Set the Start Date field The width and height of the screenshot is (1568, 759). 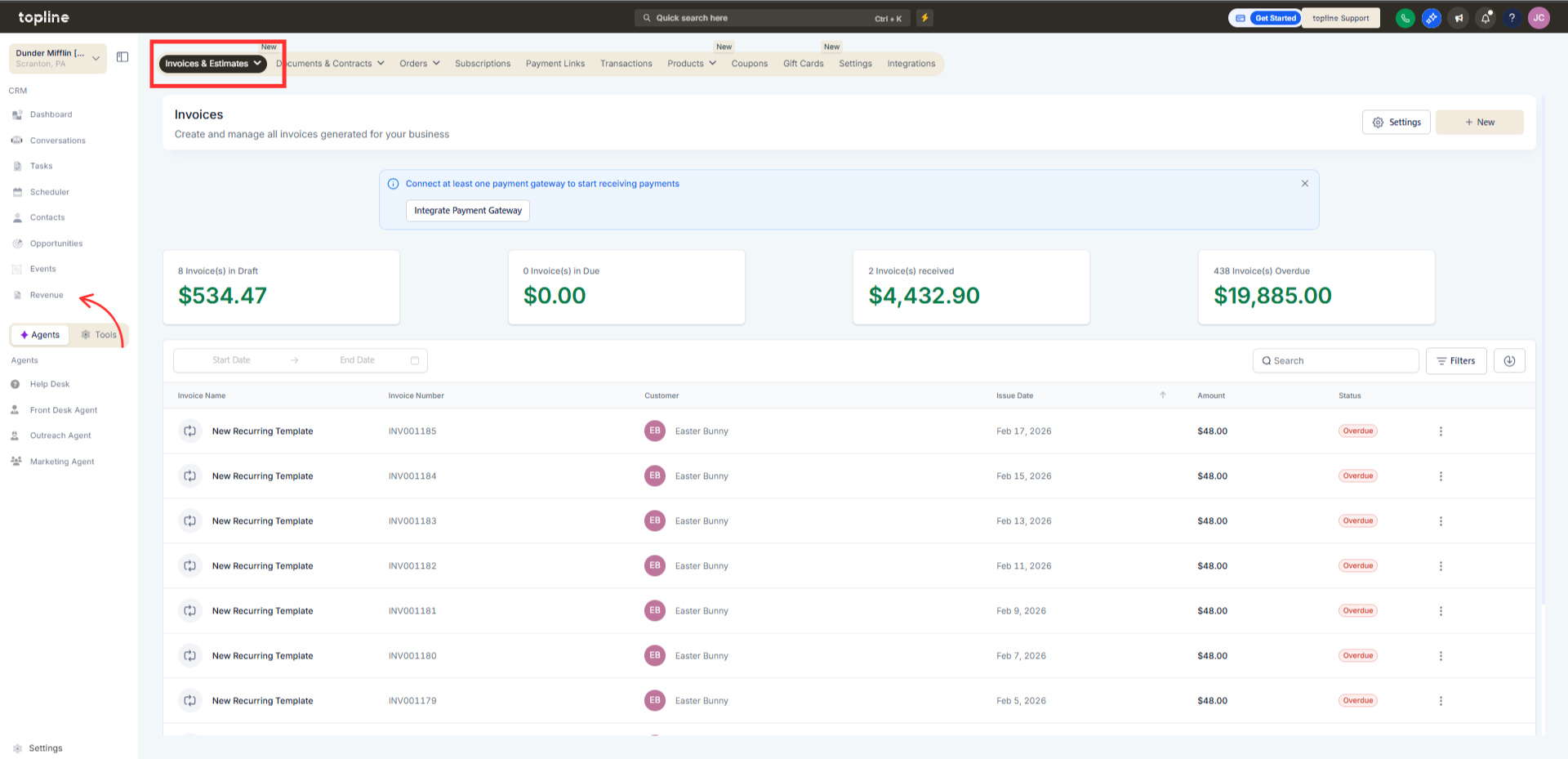click(231, 360)
